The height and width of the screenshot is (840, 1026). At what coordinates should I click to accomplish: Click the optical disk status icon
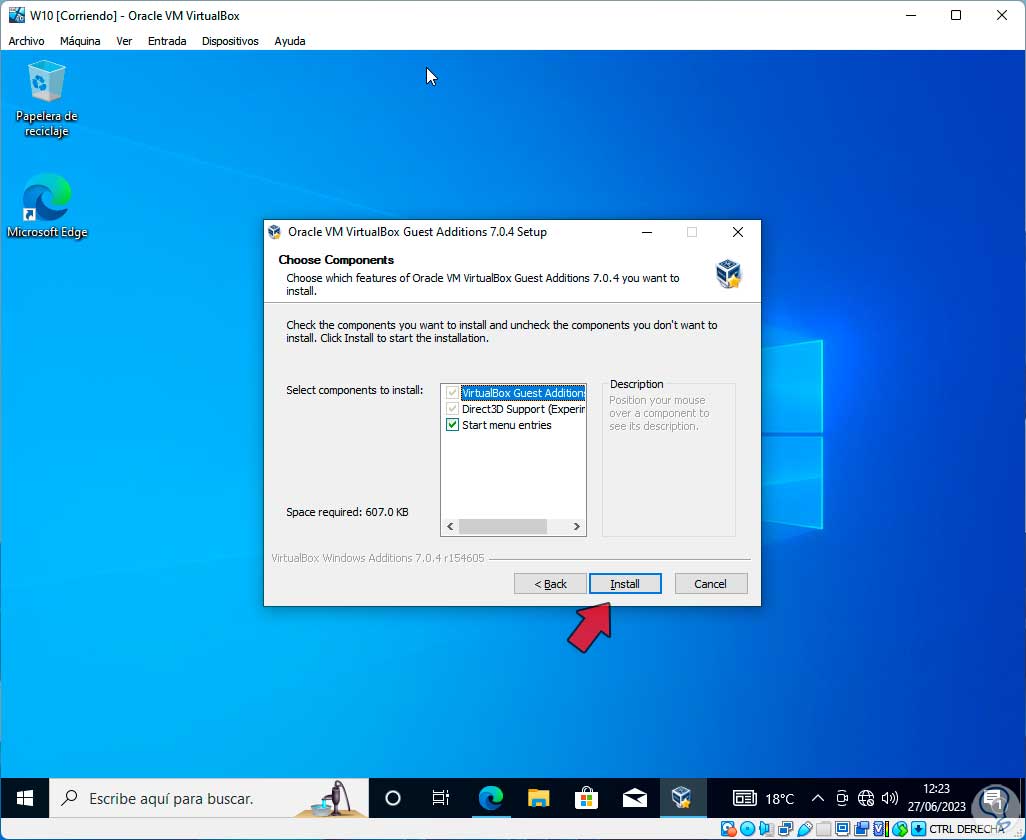click(747, 830)
